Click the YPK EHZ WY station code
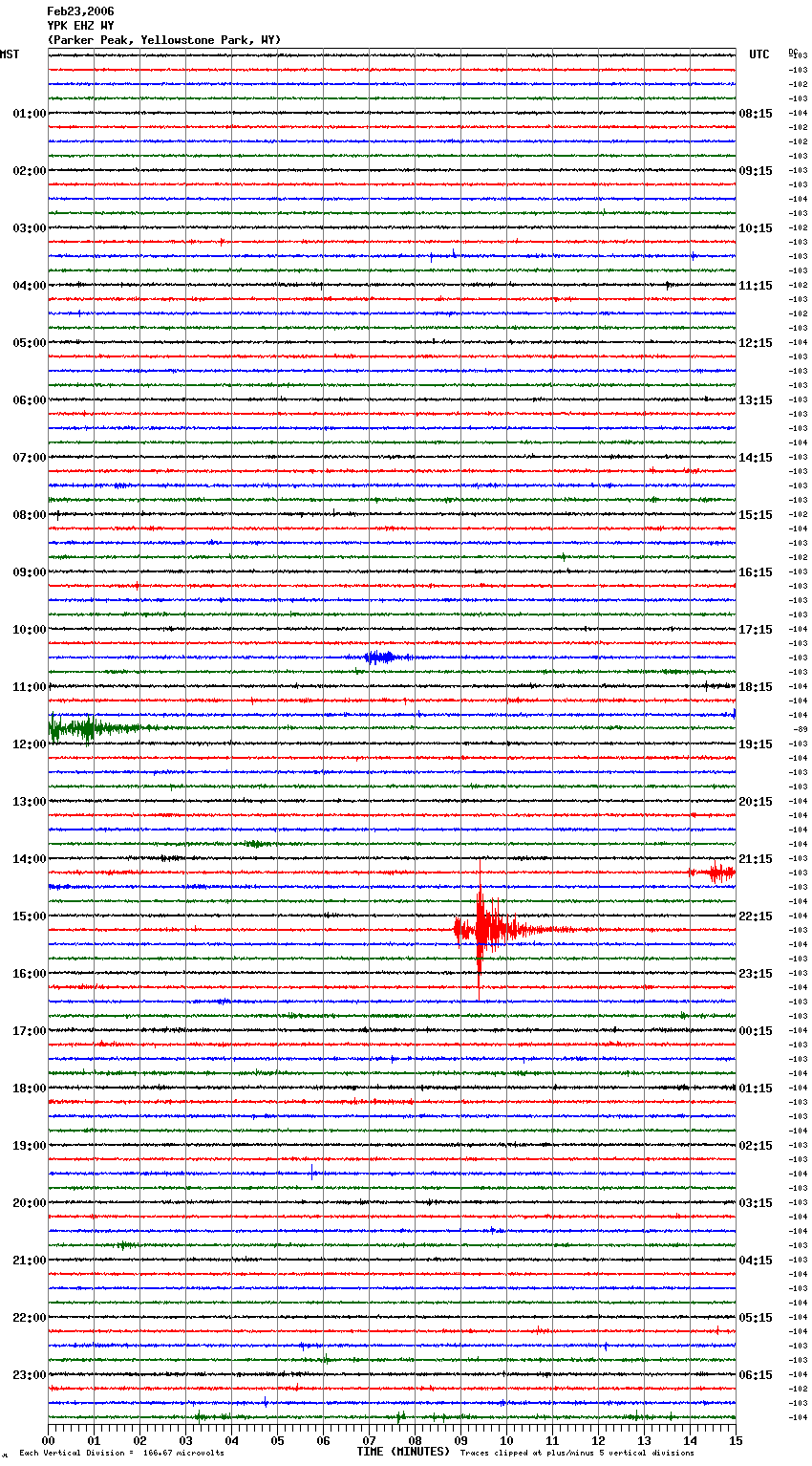The image size is (812, 1466). (80, 26)
